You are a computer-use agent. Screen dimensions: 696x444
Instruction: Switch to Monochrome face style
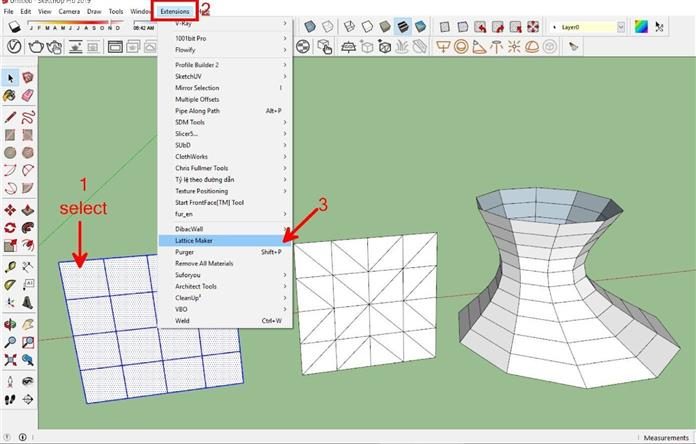[x=420, y=27]
